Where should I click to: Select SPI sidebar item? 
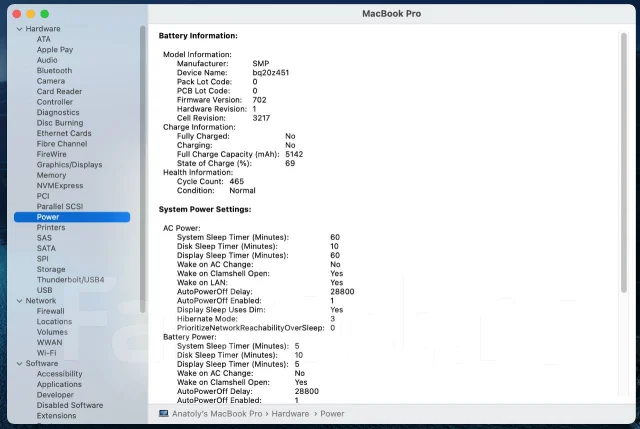point(42,259)
